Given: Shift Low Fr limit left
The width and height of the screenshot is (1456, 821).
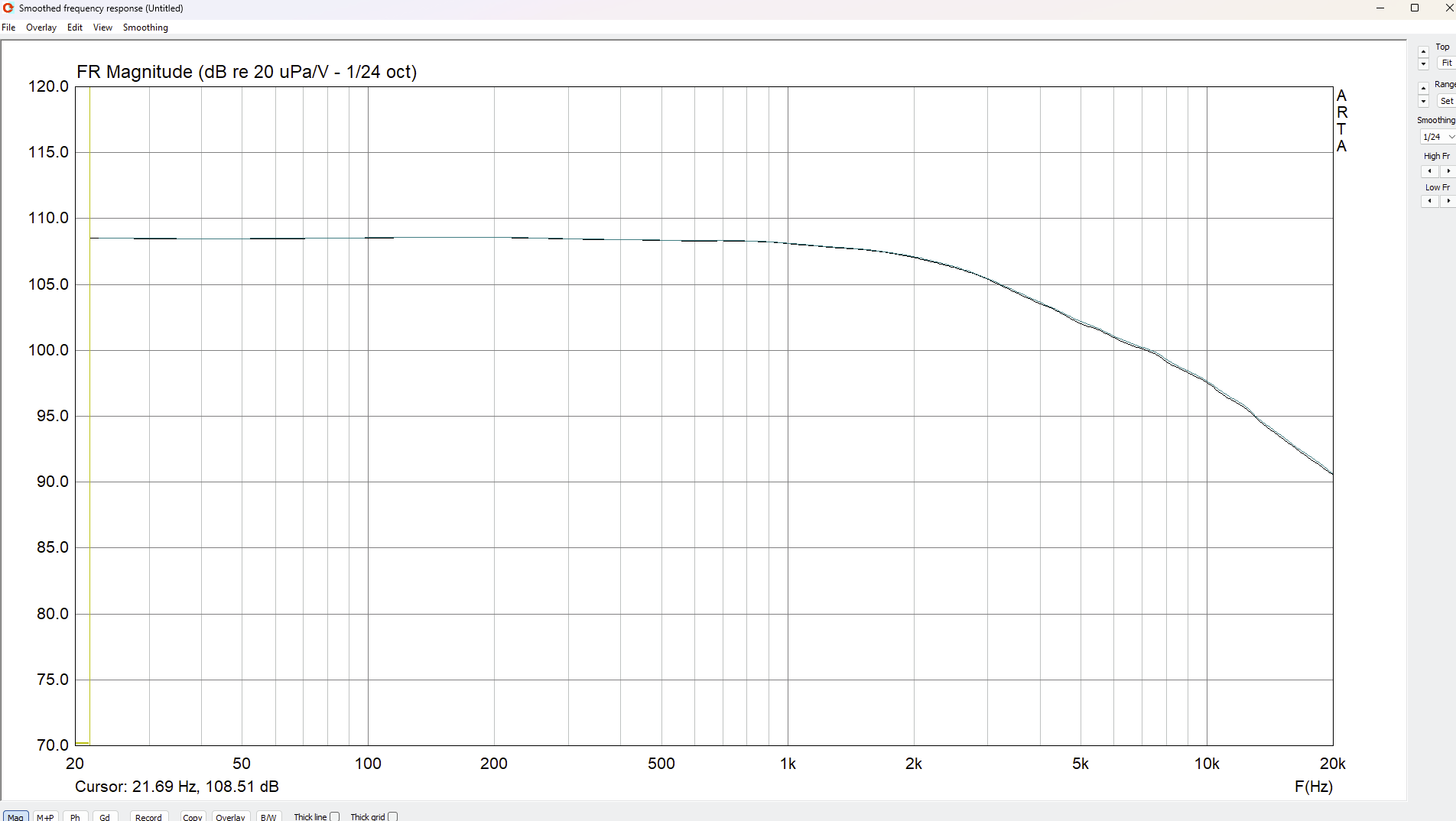Looking at the screenshot, I should (x=1429, y=201).
